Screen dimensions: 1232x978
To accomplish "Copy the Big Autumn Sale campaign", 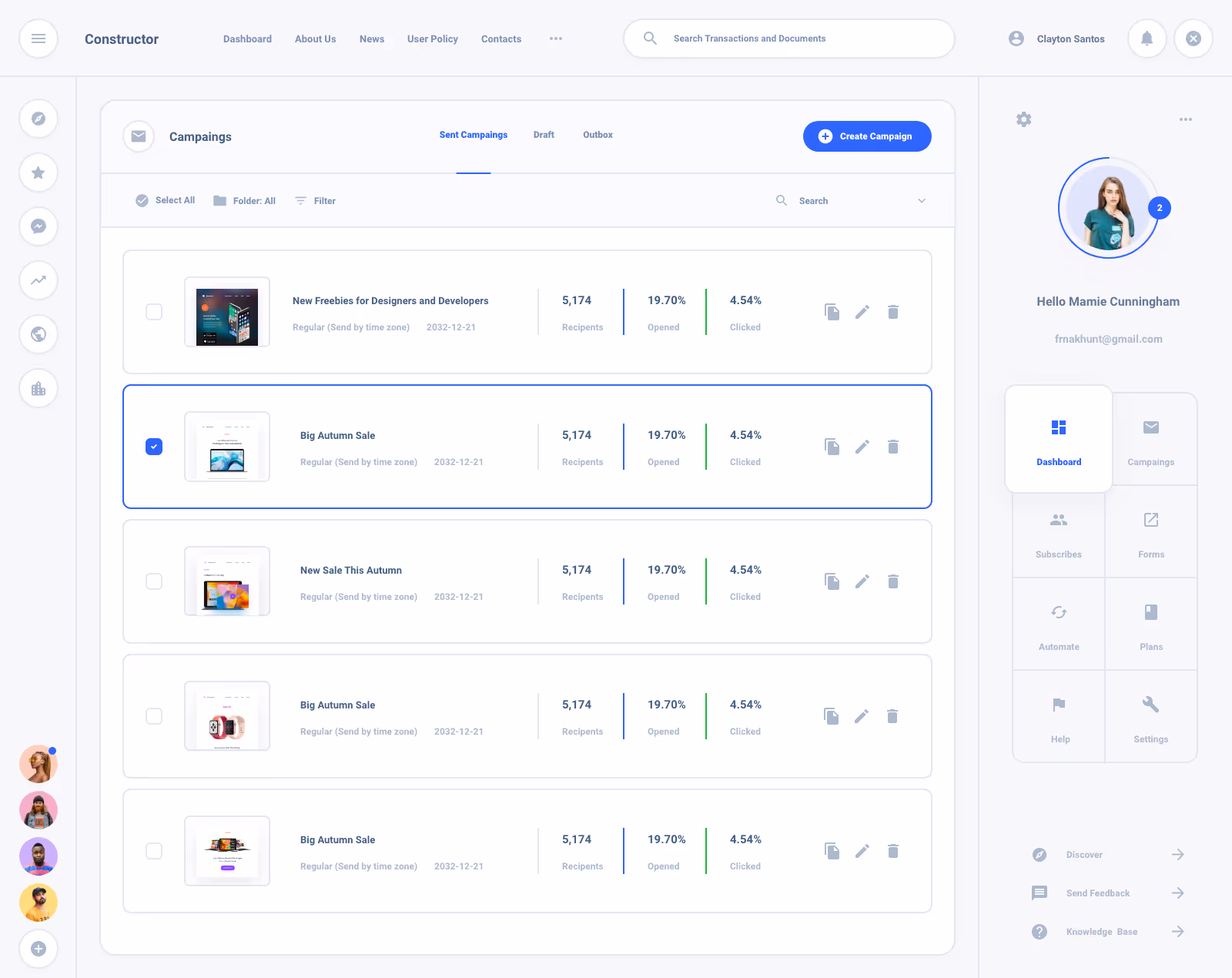I will point(832,447).
